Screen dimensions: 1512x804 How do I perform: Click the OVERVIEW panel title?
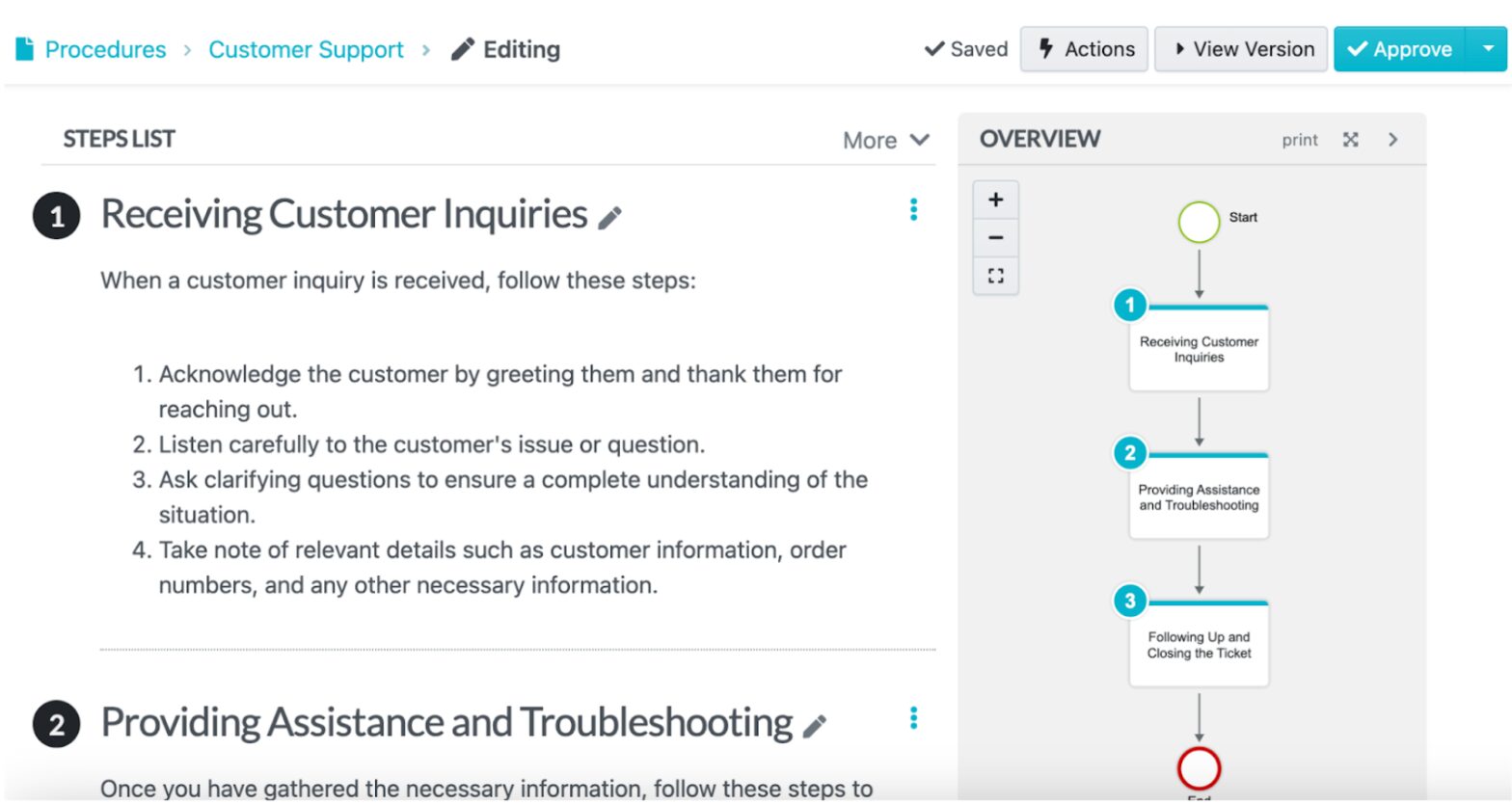pyautogui.click(x=1039, y=139)
